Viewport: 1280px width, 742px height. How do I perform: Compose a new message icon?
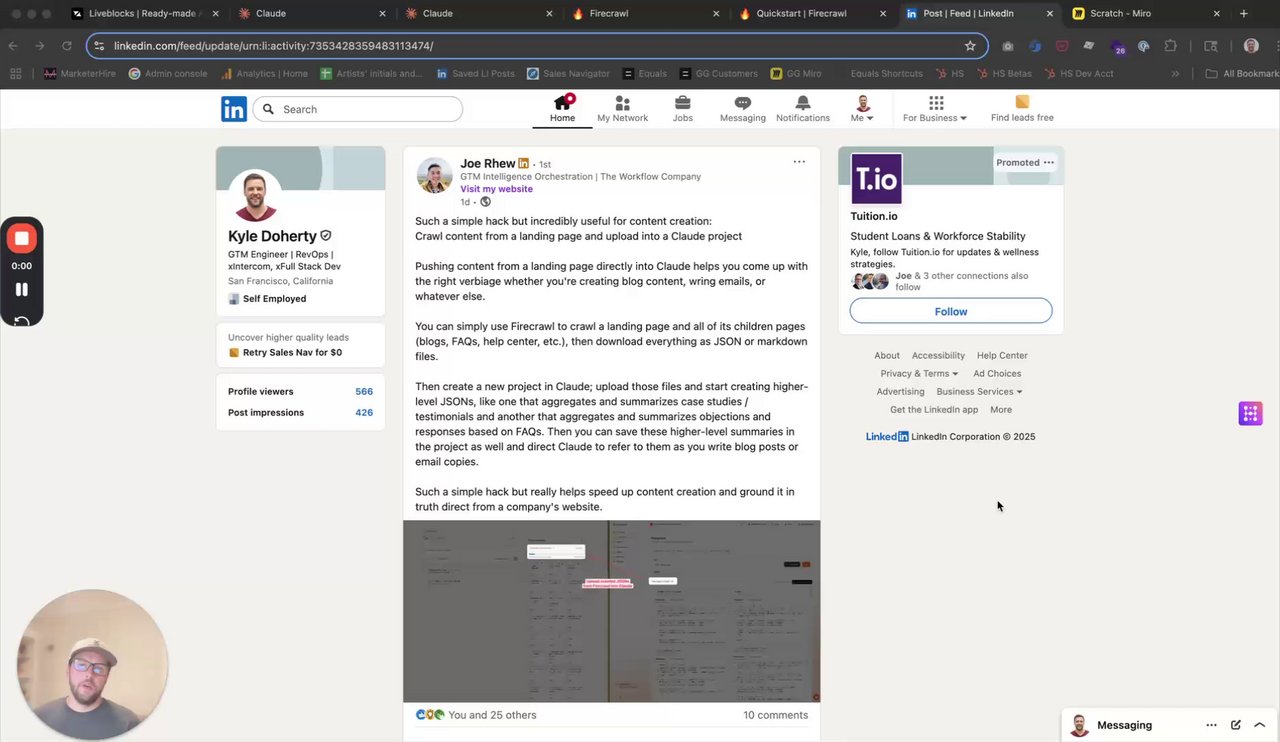click(1236, 725)
